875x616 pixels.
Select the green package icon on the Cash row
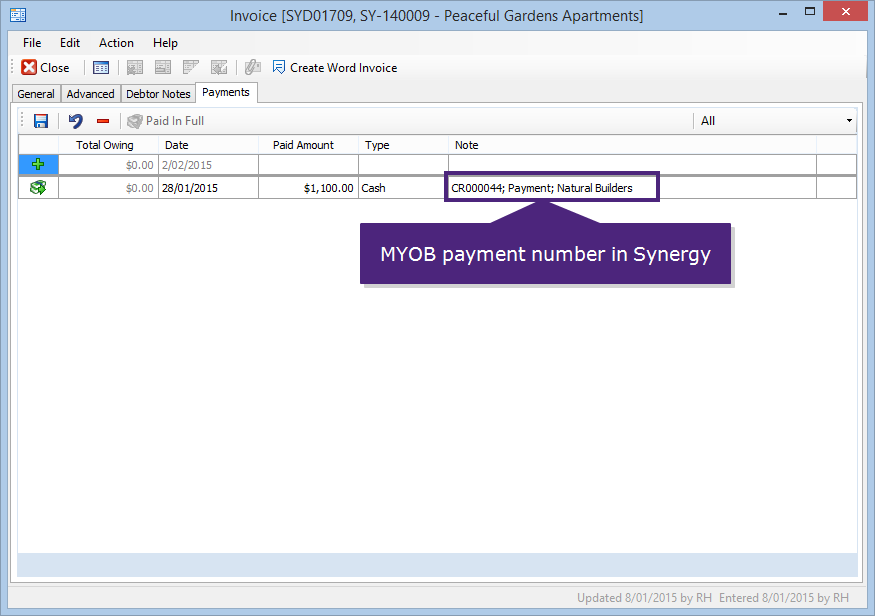(x=38, y=186)
